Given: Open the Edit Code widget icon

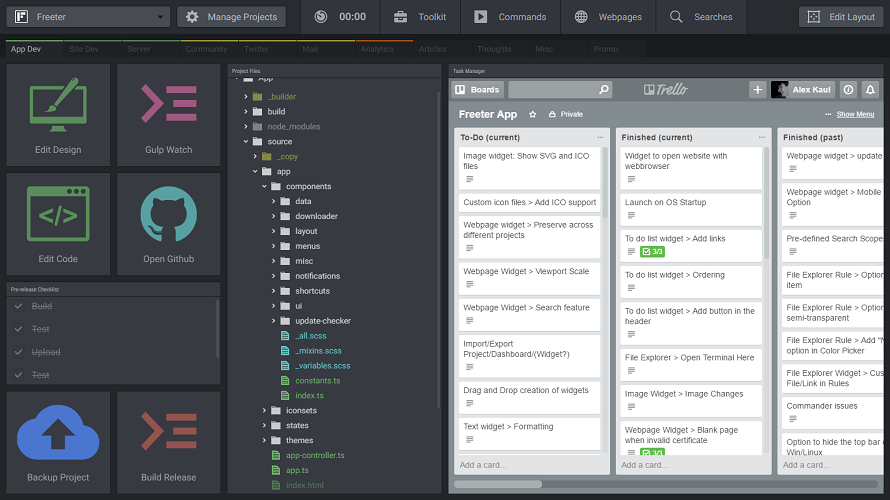Looking at the screenshot, I should click(x=58, y=213).
